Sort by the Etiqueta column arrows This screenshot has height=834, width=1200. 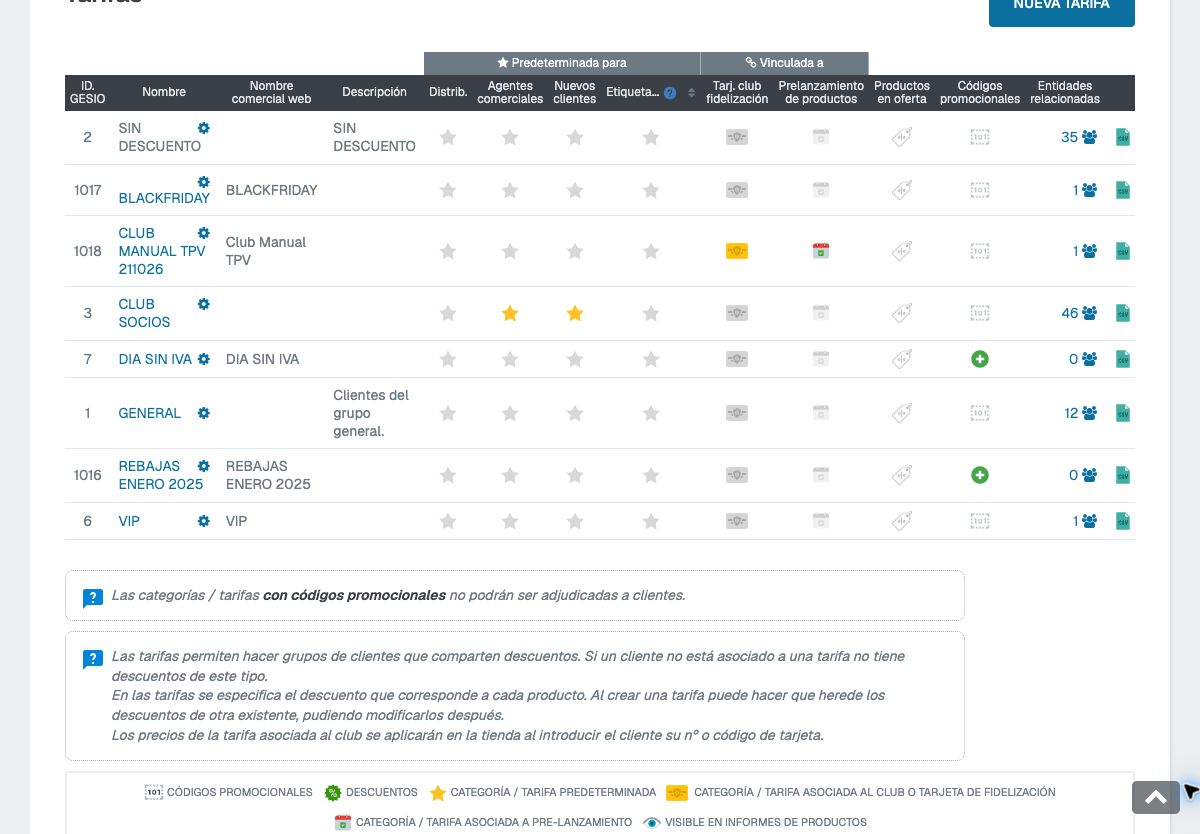click(691, 93)
